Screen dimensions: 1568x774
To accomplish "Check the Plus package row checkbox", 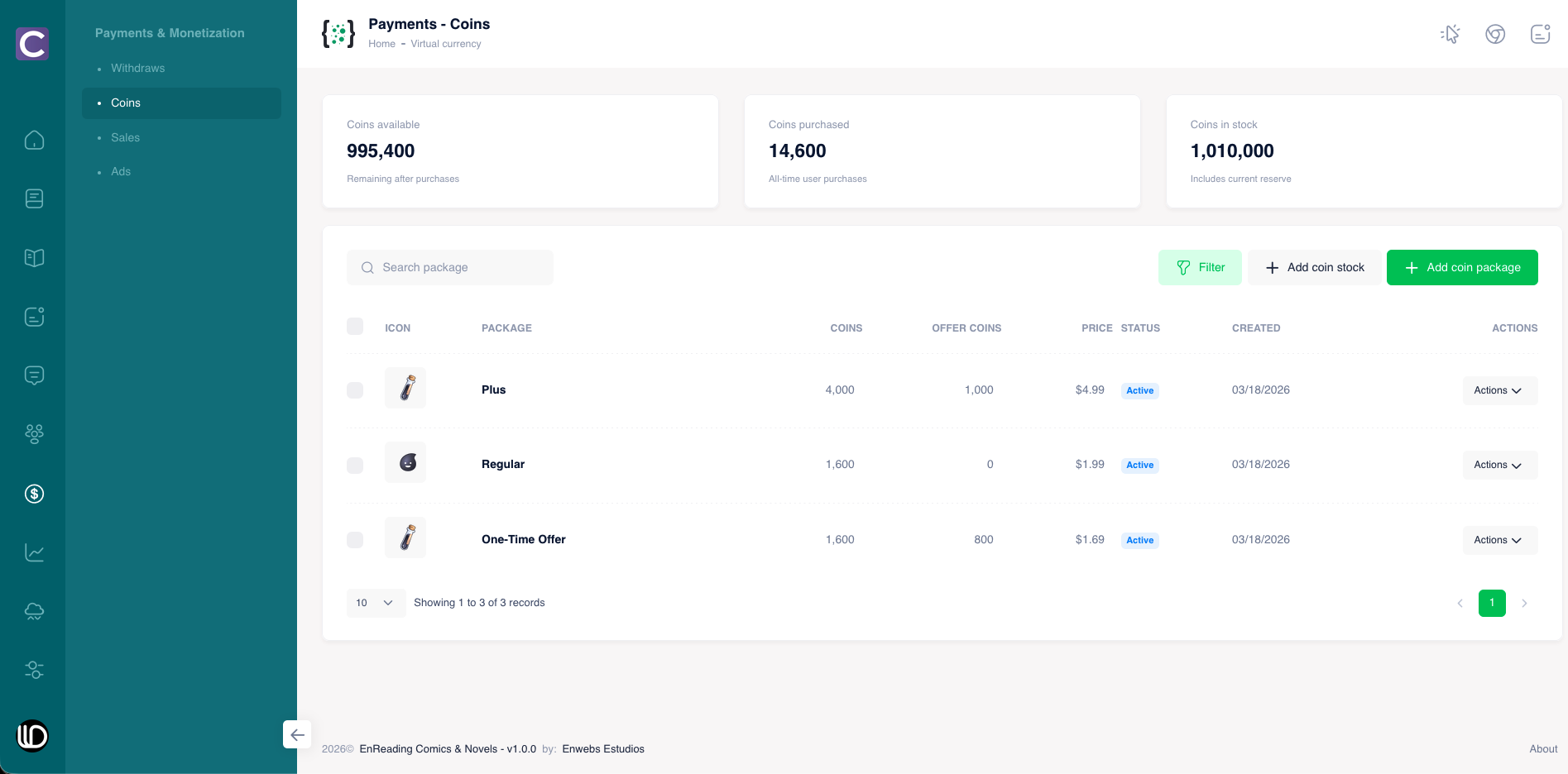I will point(355,390).
